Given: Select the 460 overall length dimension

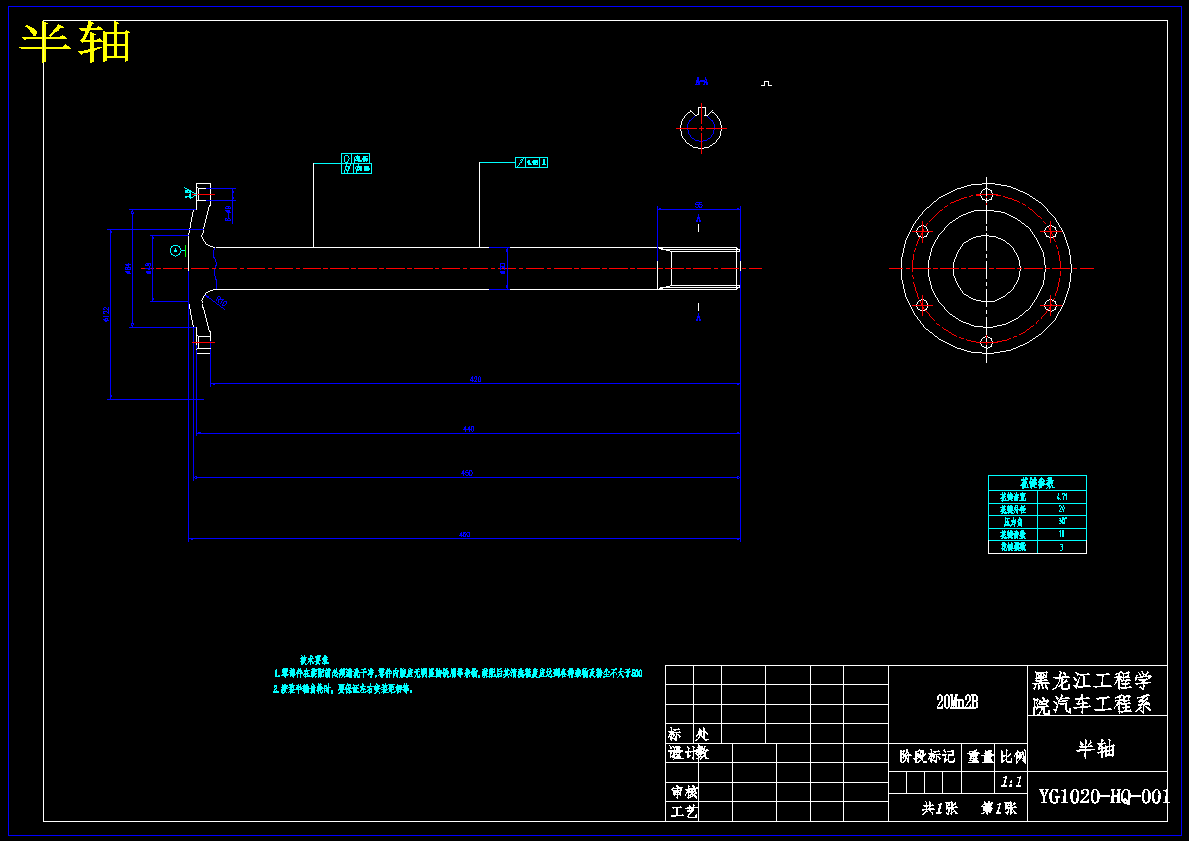Looking at the screenshot, I should [x=465, y=535].
